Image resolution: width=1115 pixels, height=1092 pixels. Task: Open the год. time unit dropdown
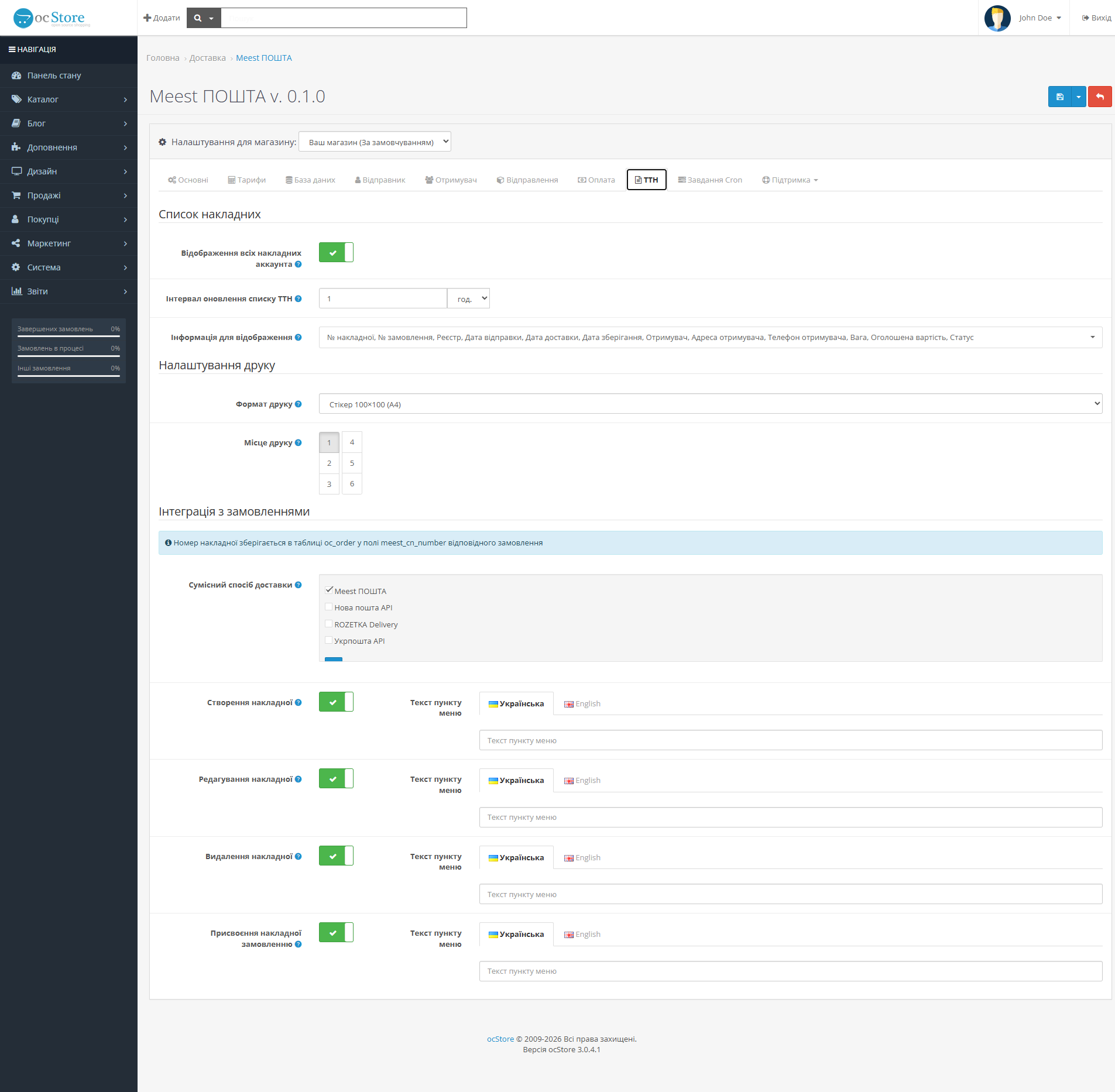[x=468, y=298]
